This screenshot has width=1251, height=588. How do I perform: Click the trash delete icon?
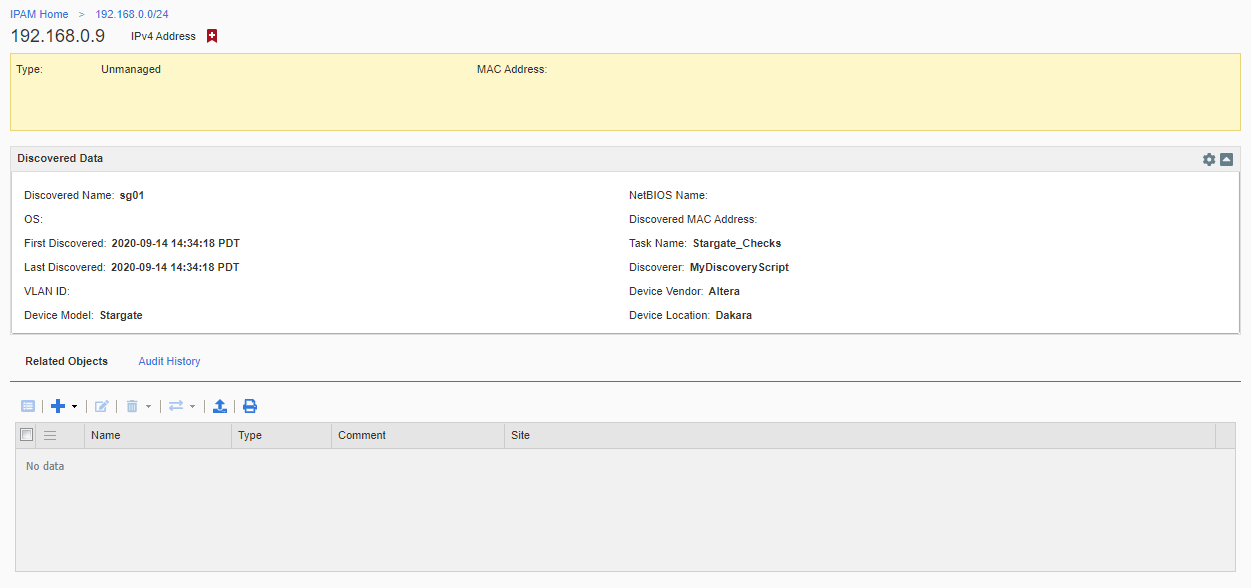click(x=132, y=406)
